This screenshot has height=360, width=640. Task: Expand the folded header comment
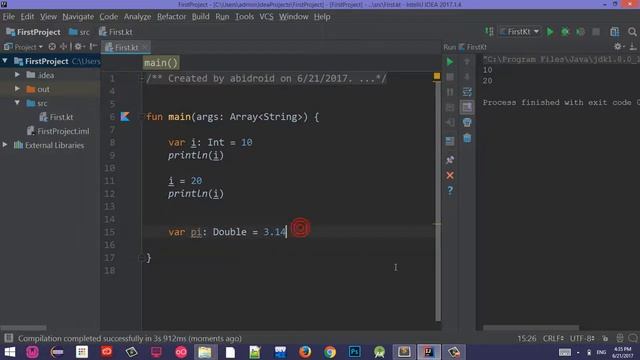[142, 78]
